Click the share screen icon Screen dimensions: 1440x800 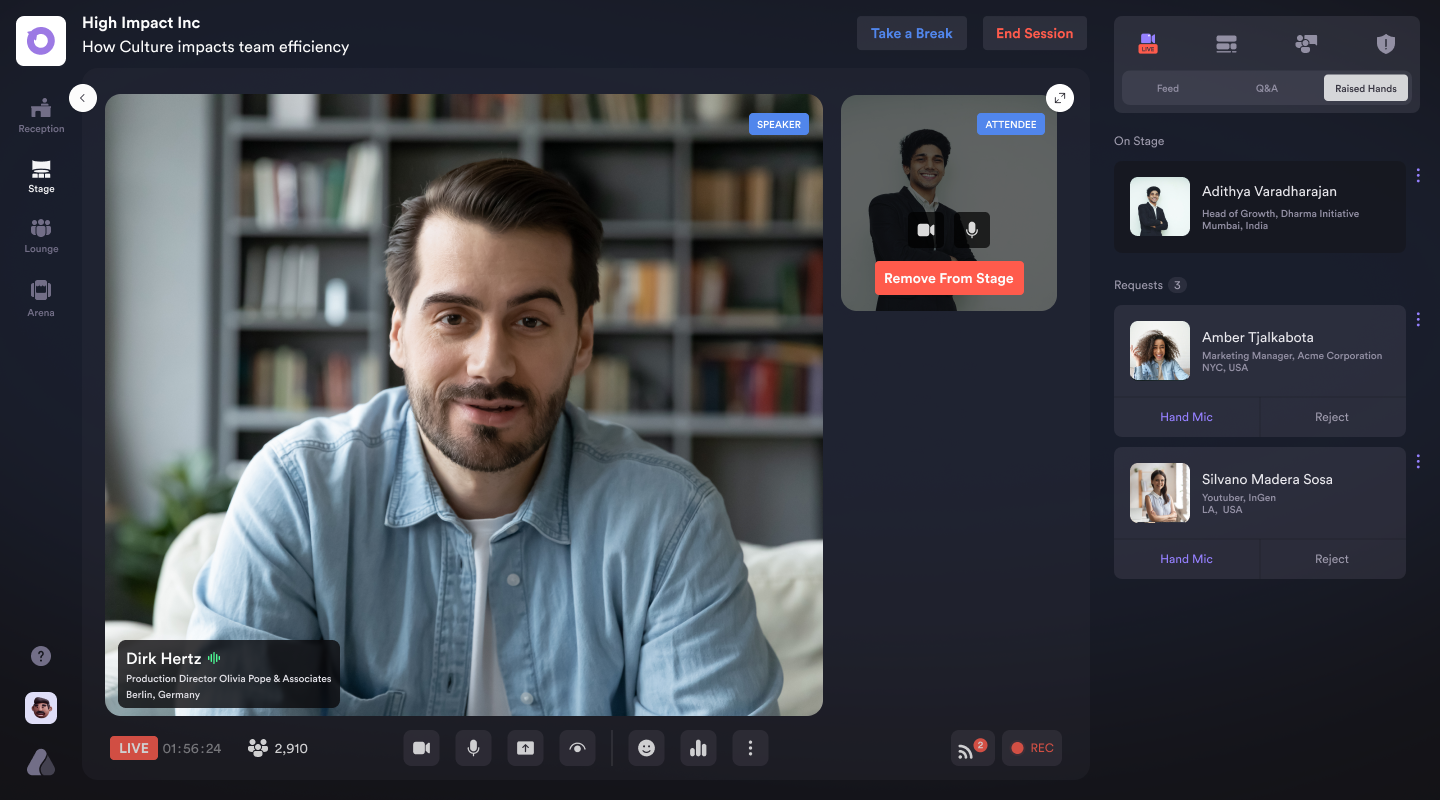(x=526, y=748)
